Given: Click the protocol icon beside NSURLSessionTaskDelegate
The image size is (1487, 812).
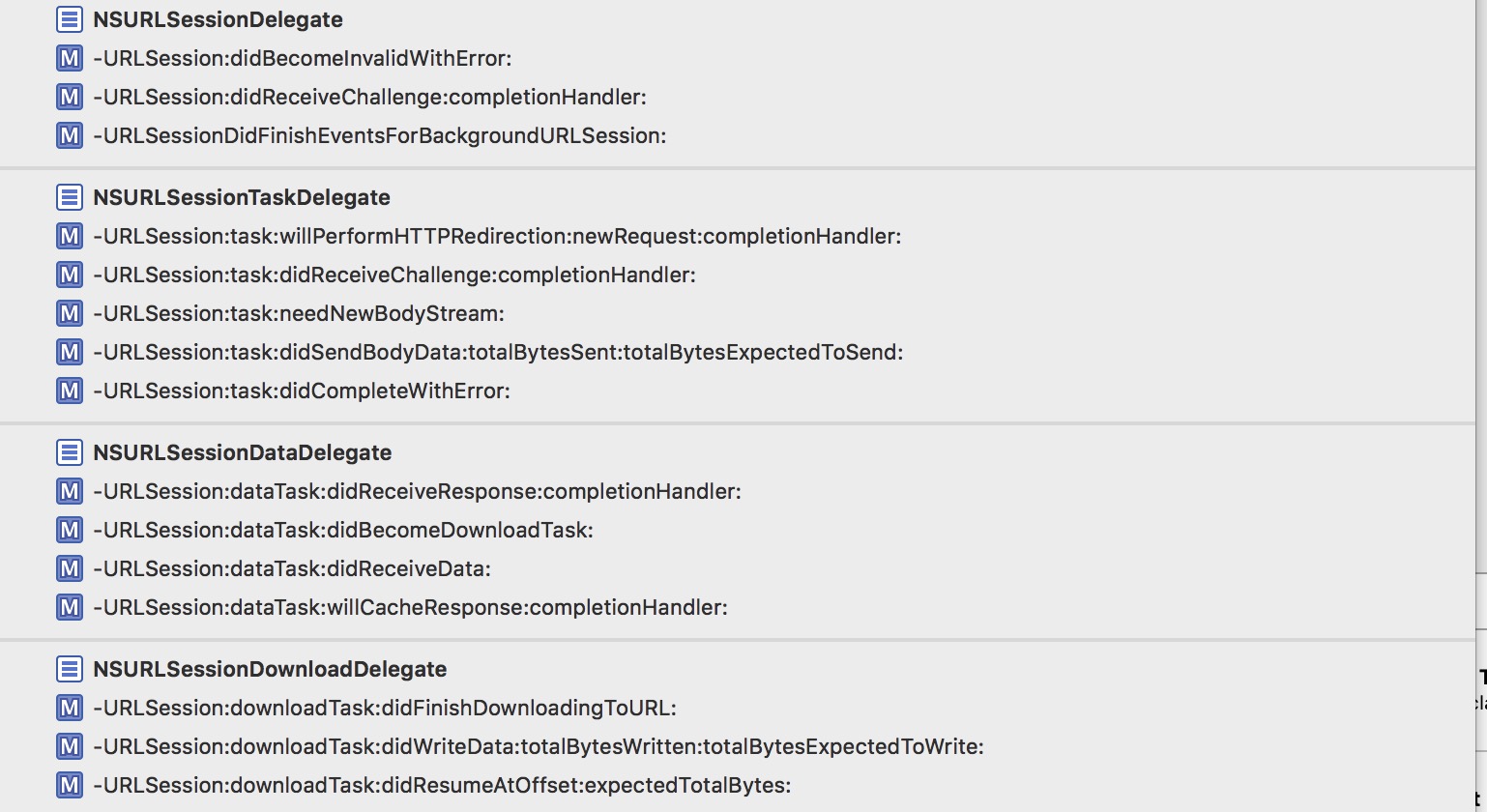Looking at the screenshot, I should point(70,197).
